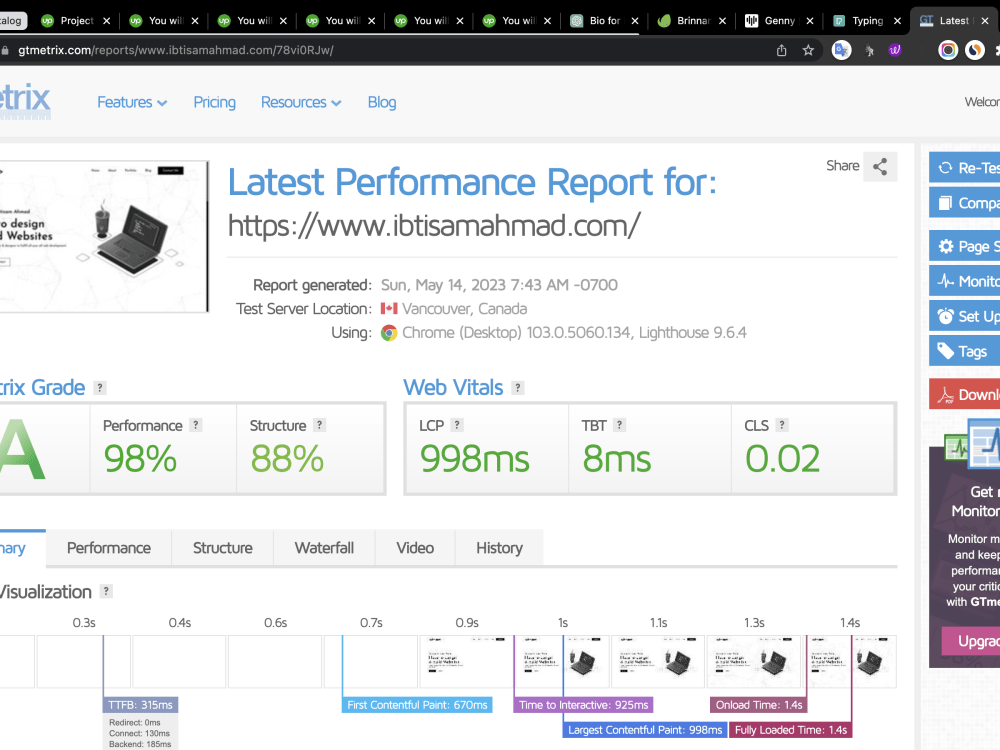Click the website screenshot thumbnail

104,237
